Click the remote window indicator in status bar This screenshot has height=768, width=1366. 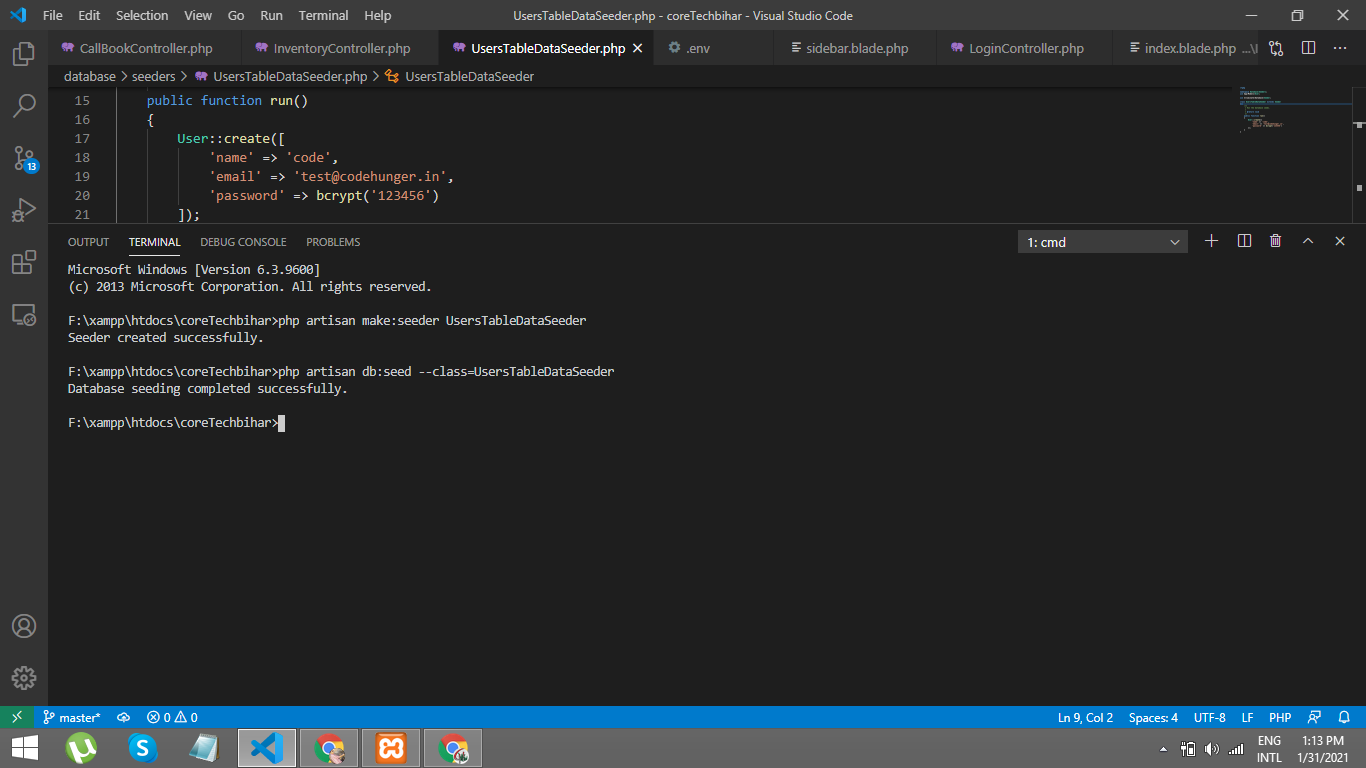point(17,717)
